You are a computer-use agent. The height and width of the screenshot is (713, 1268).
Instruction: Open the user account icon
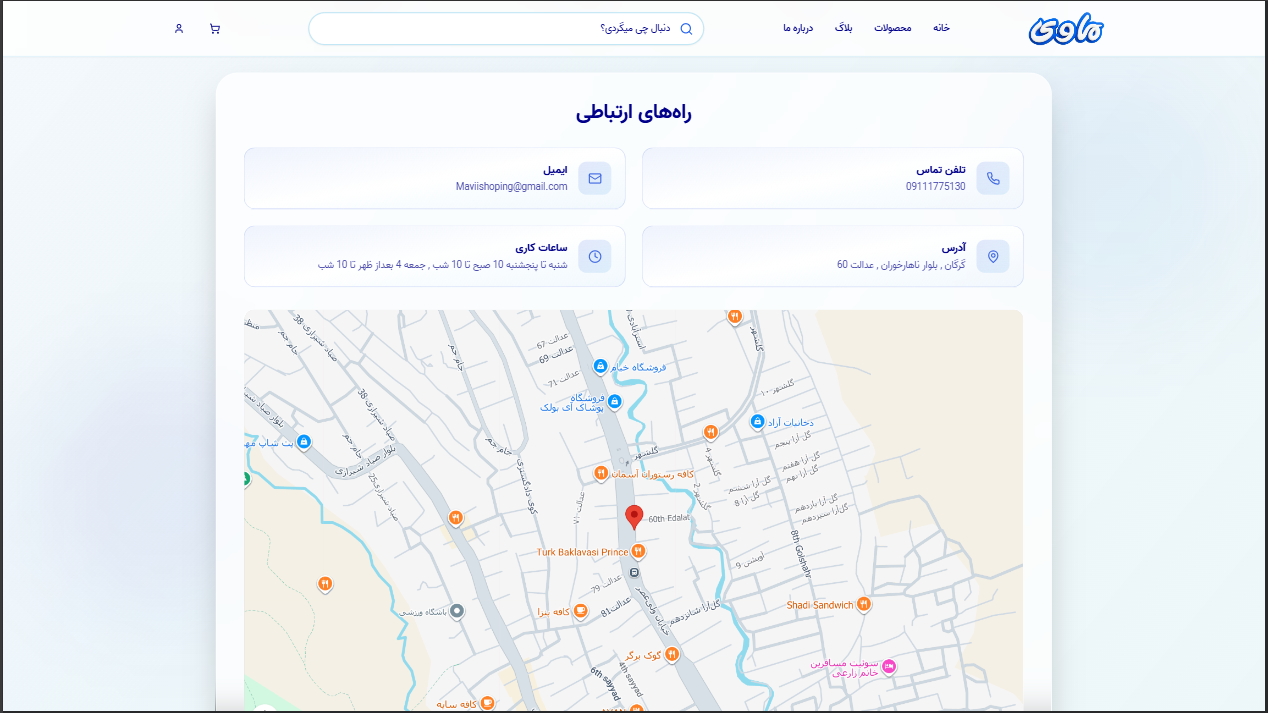click(x=179, y=29)
